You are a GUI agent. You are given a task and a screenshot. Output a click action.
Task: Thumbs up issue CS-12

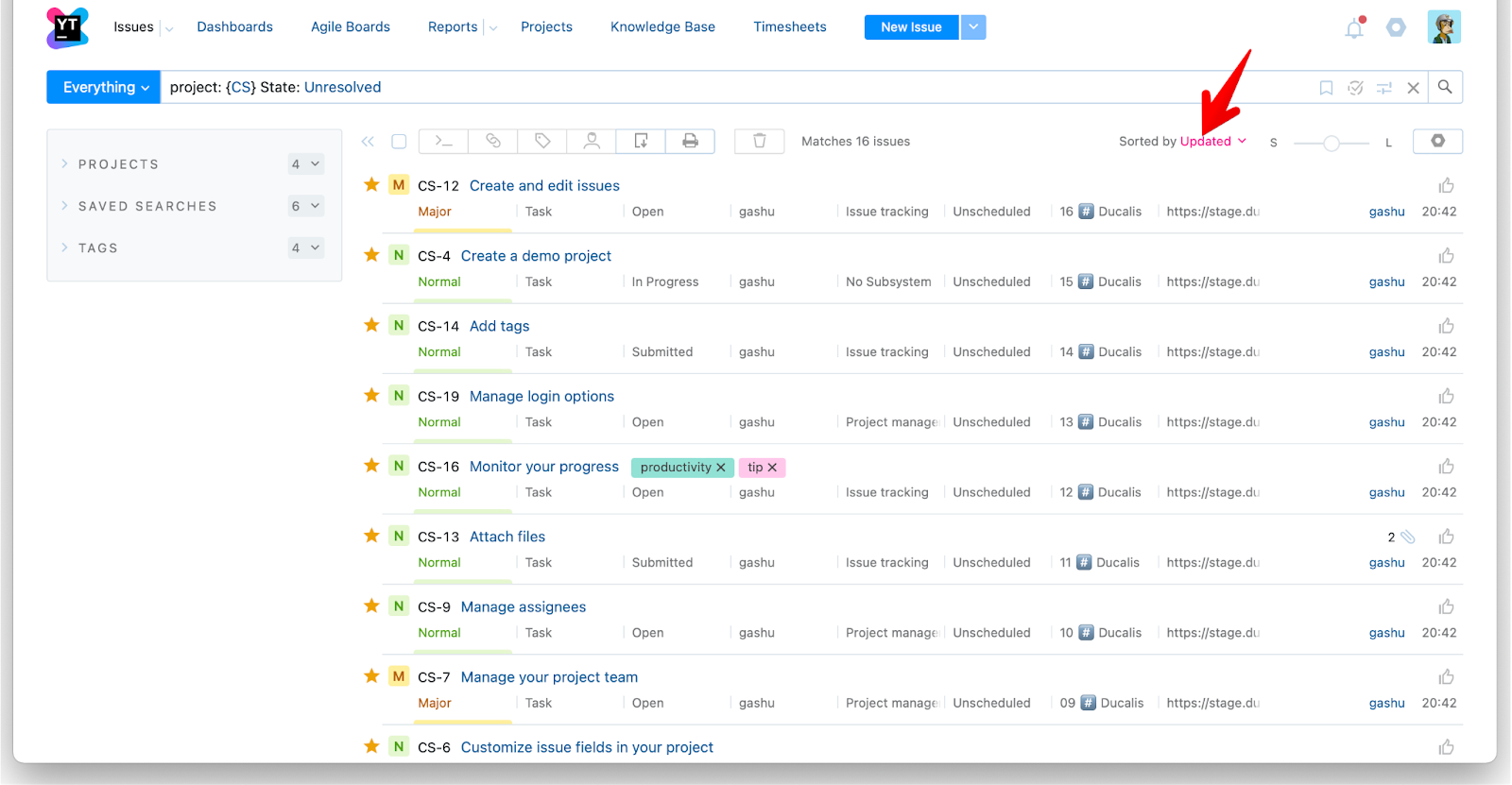click(x=1446, y=186)
